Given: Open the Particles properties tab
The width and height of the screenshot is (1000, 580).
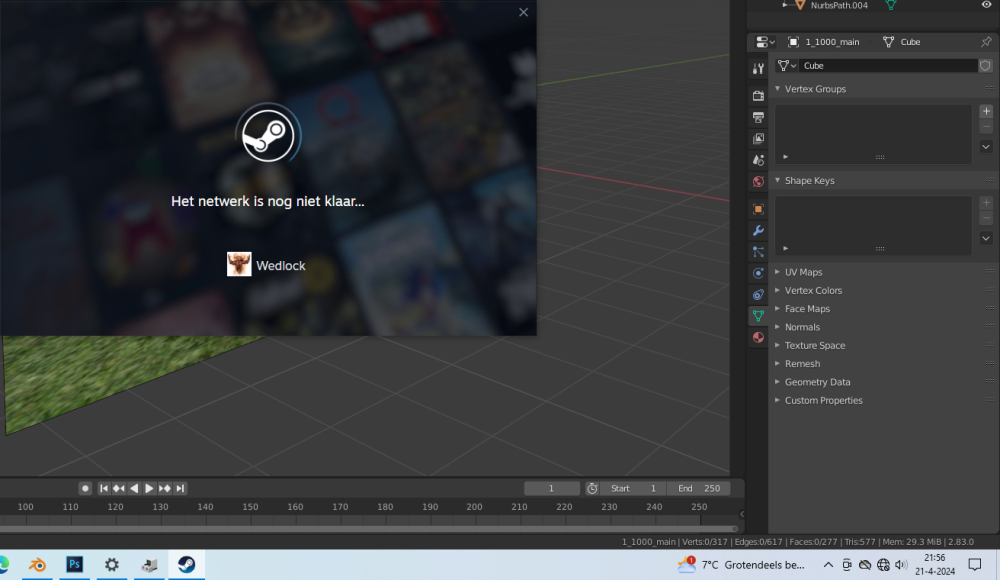Looking at the screenshot, I should (758, 252).
